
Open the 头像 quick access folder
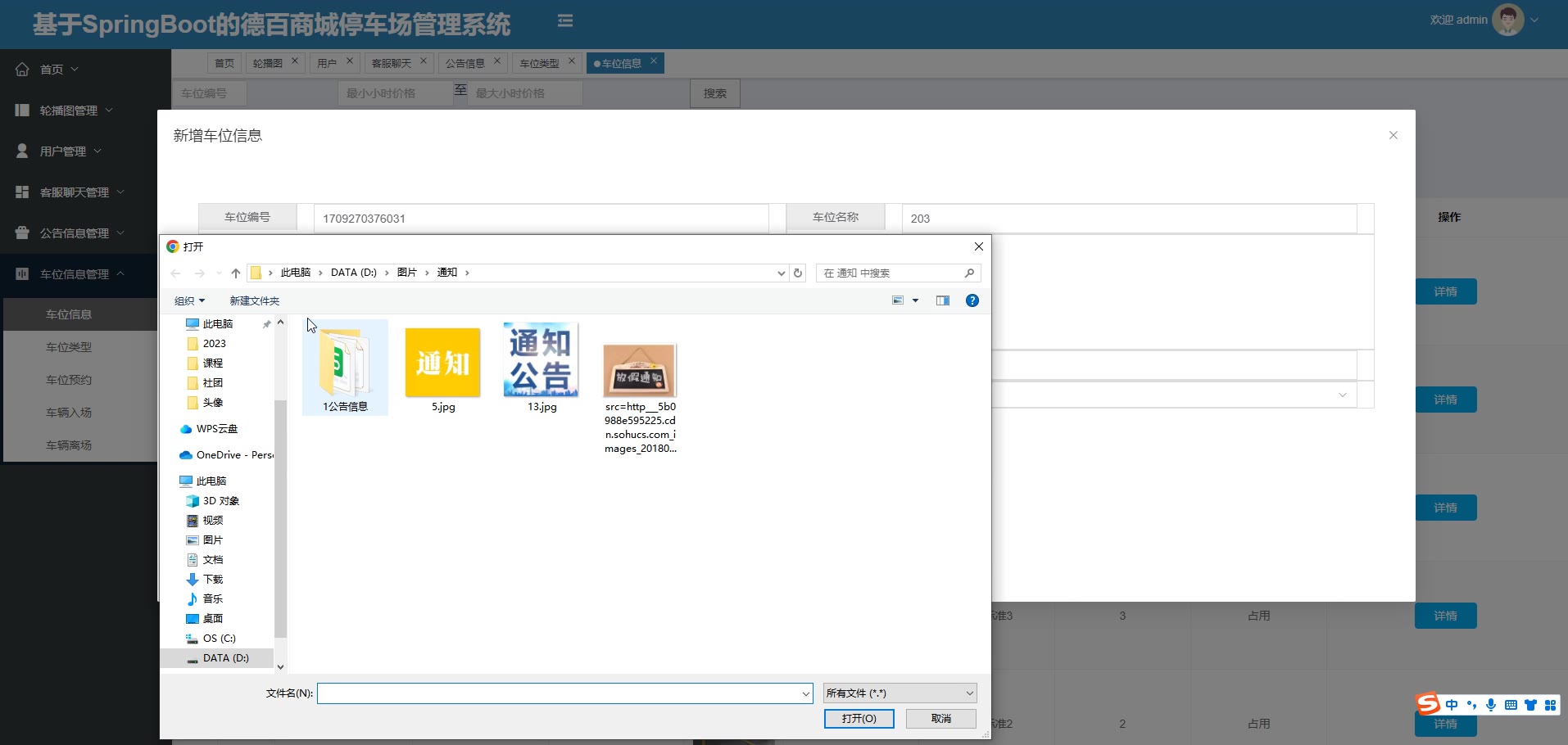(205, 403)
